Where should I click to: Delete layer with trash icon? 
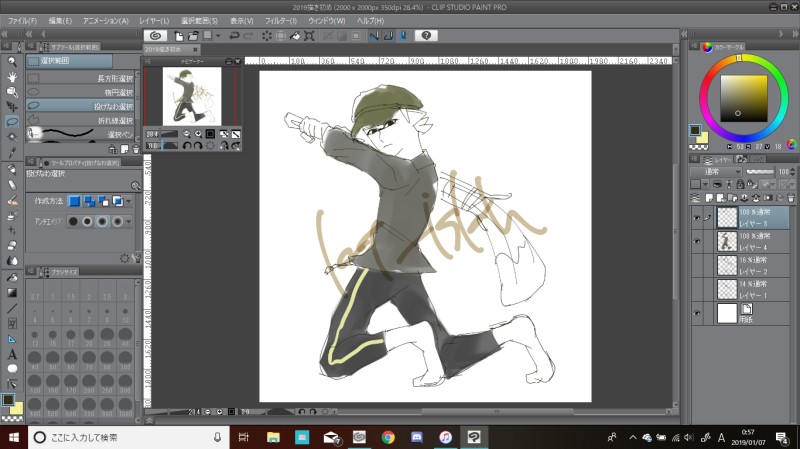[790, 198]
